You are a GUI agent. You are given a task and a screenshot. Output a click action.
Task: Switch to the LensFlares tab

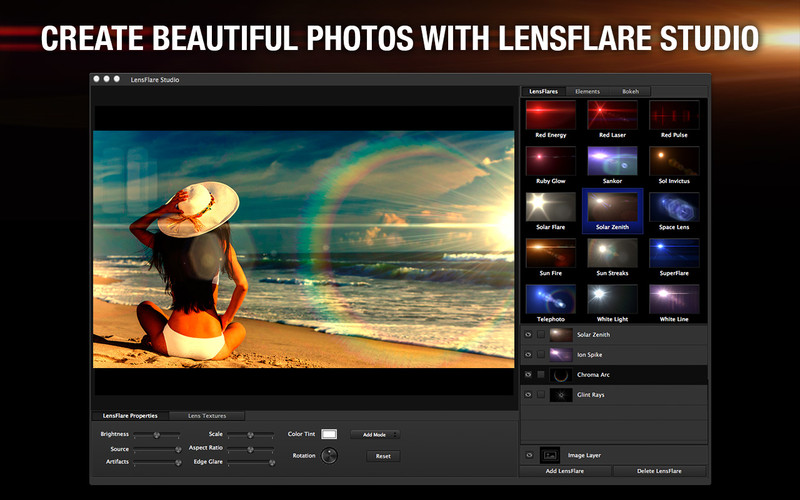click(543, 91)
